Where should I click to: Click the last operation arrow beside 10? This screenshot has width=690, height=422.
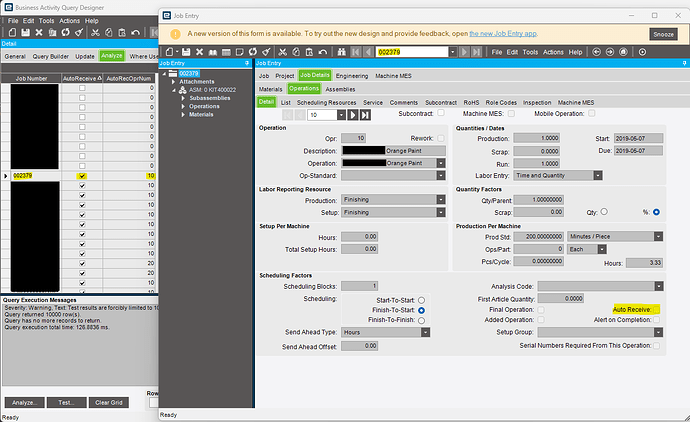pos(365,115)
